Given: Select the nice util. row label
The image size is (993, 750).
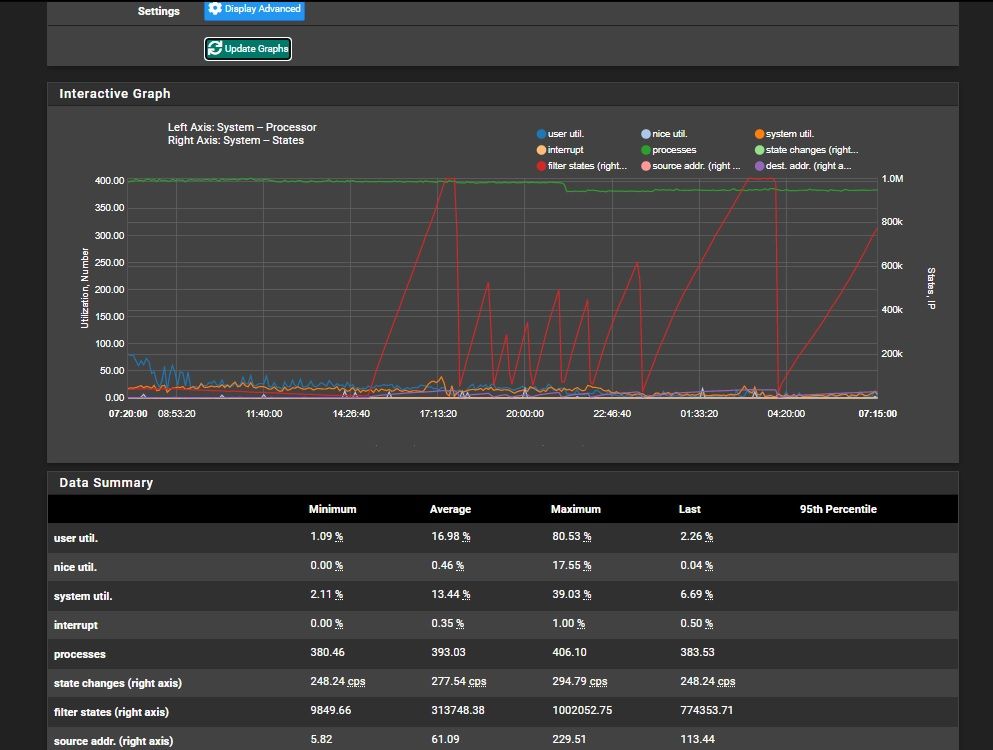Looking at the screenshot, I should tap(75, 568).
